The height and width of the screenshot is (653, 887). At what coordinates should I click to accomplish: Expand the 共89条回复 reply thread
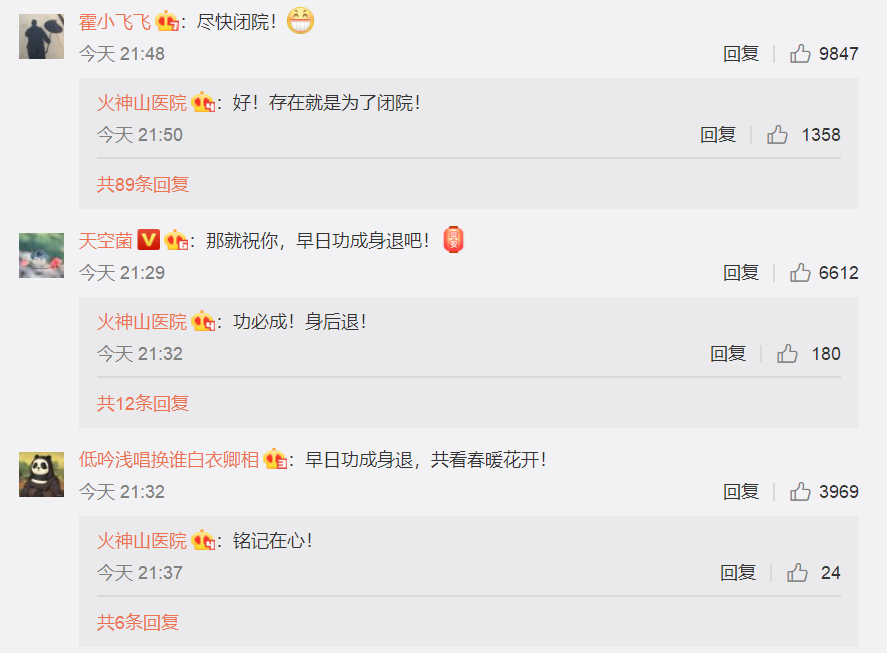(143, 184)
